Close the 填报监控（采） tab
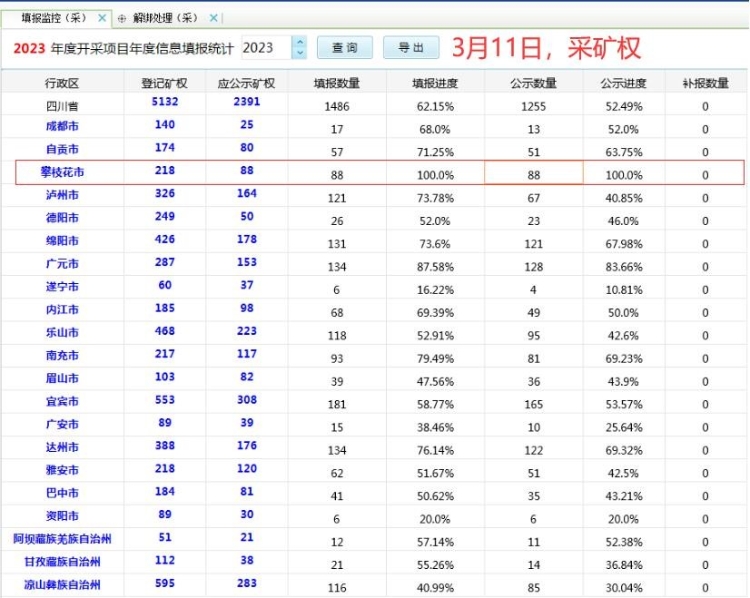This screenshot has height=598, width=750. point(102,18)
